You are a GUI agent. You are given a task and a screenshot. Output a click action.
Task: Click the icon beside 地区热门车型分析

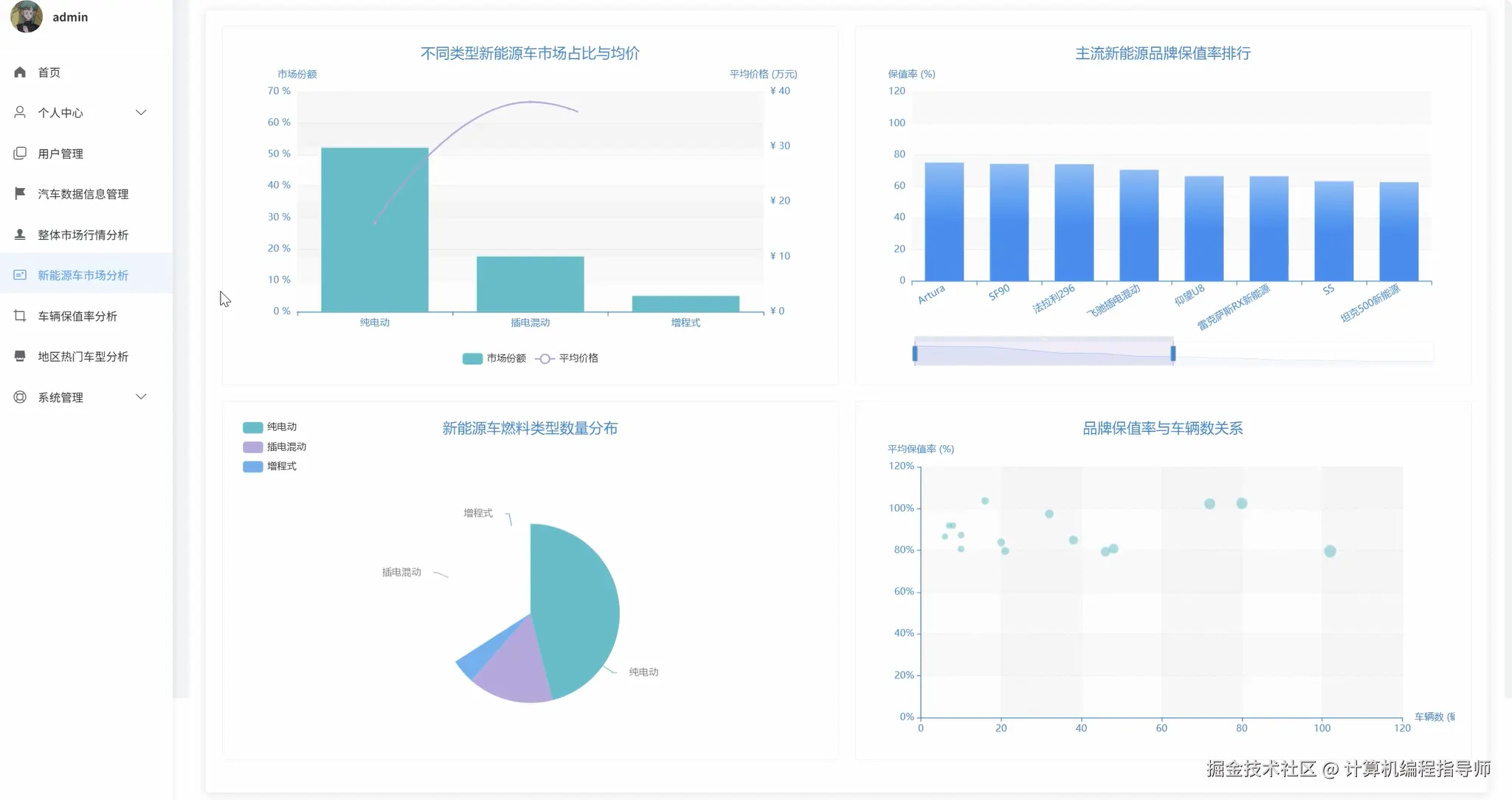pos(20,356)
